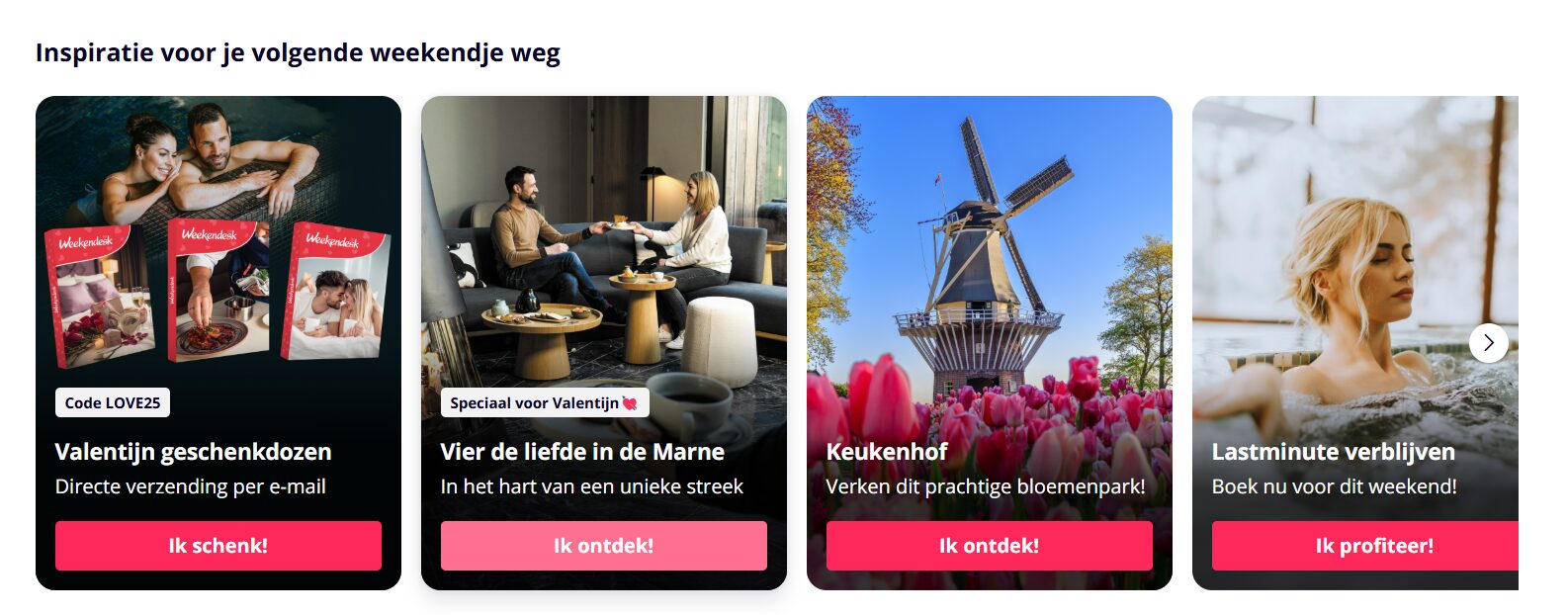Select the 'Speciaal voor Valentijn' badge
Viewport: 1568px width, 615px height.
[x=545, y=402]
